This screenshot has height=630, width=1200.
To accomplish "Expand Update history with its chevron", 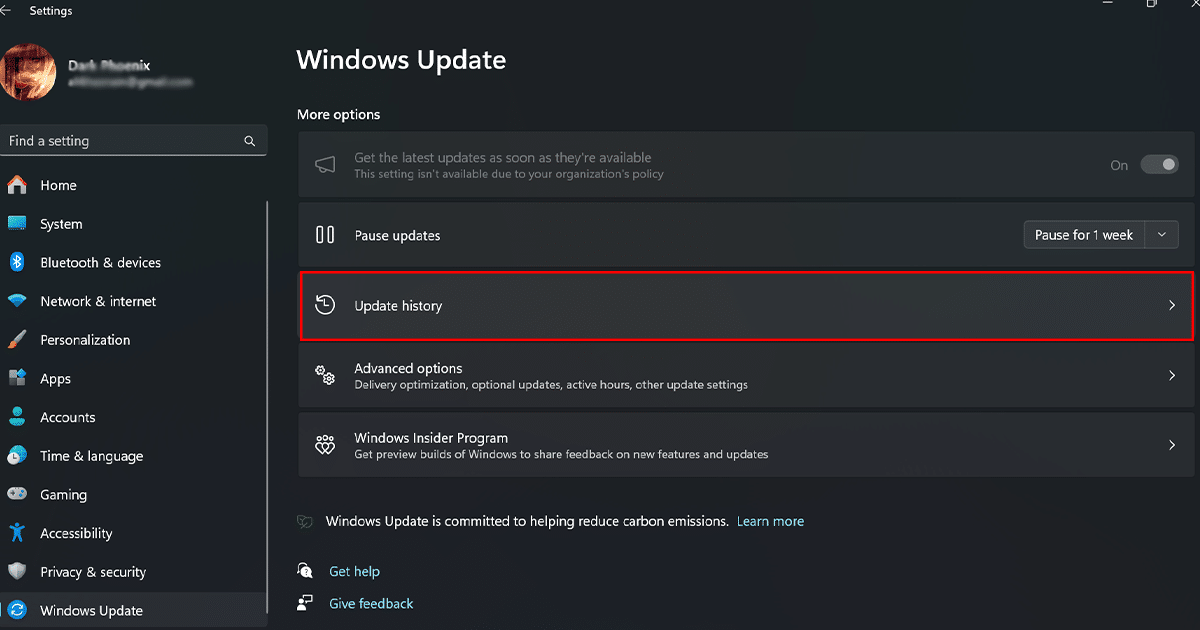I will (1172, 306).
